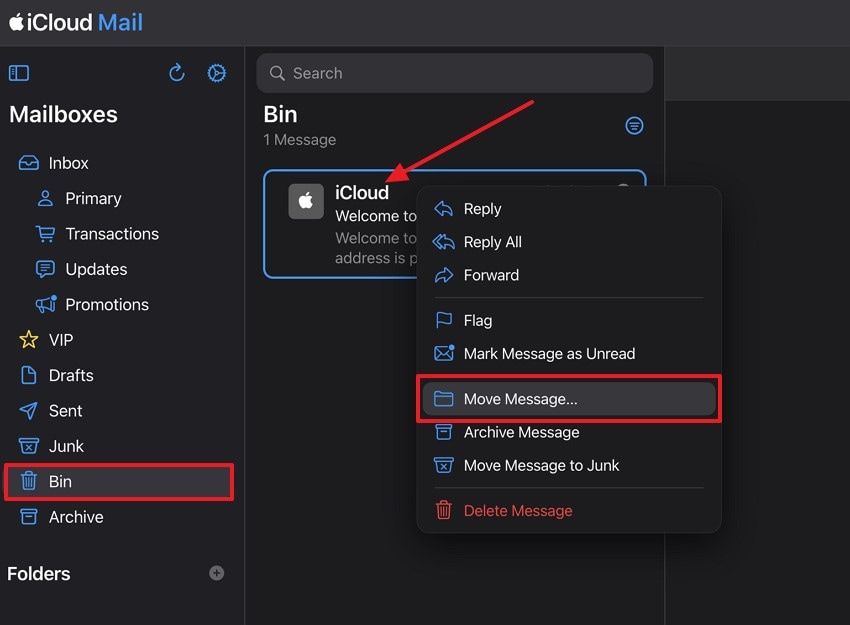Open the filter messages icon in Bin
The width and height of the screenshot is (850, 625).
[634, 126]
